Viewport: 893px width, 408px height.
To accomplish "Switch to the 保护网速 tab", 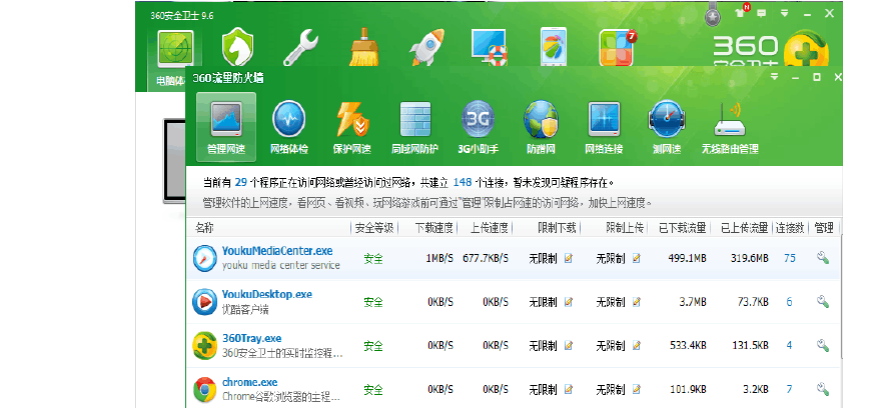I will 351,128.
